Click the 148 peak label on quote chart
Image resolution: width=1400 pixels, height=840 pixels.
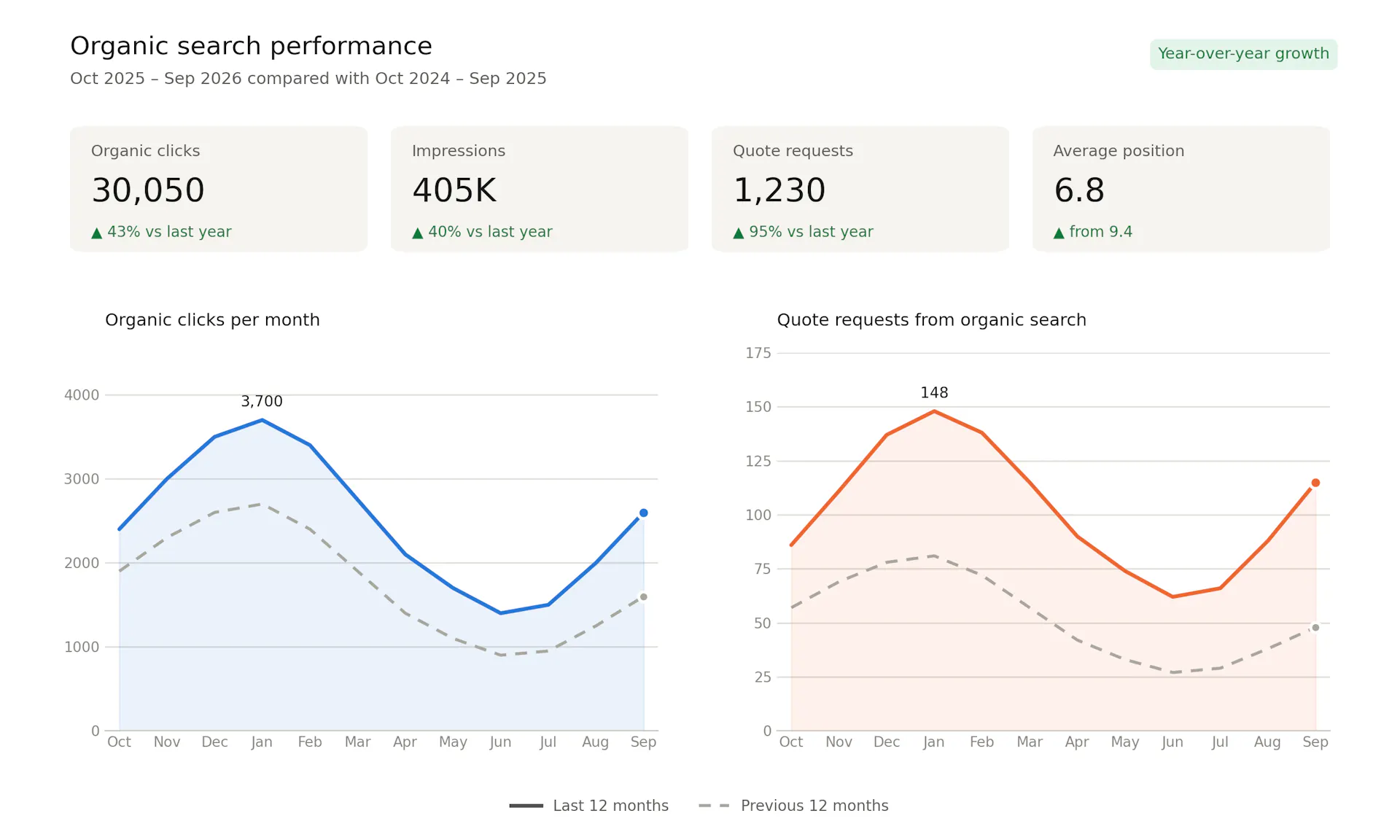[934, 392]
